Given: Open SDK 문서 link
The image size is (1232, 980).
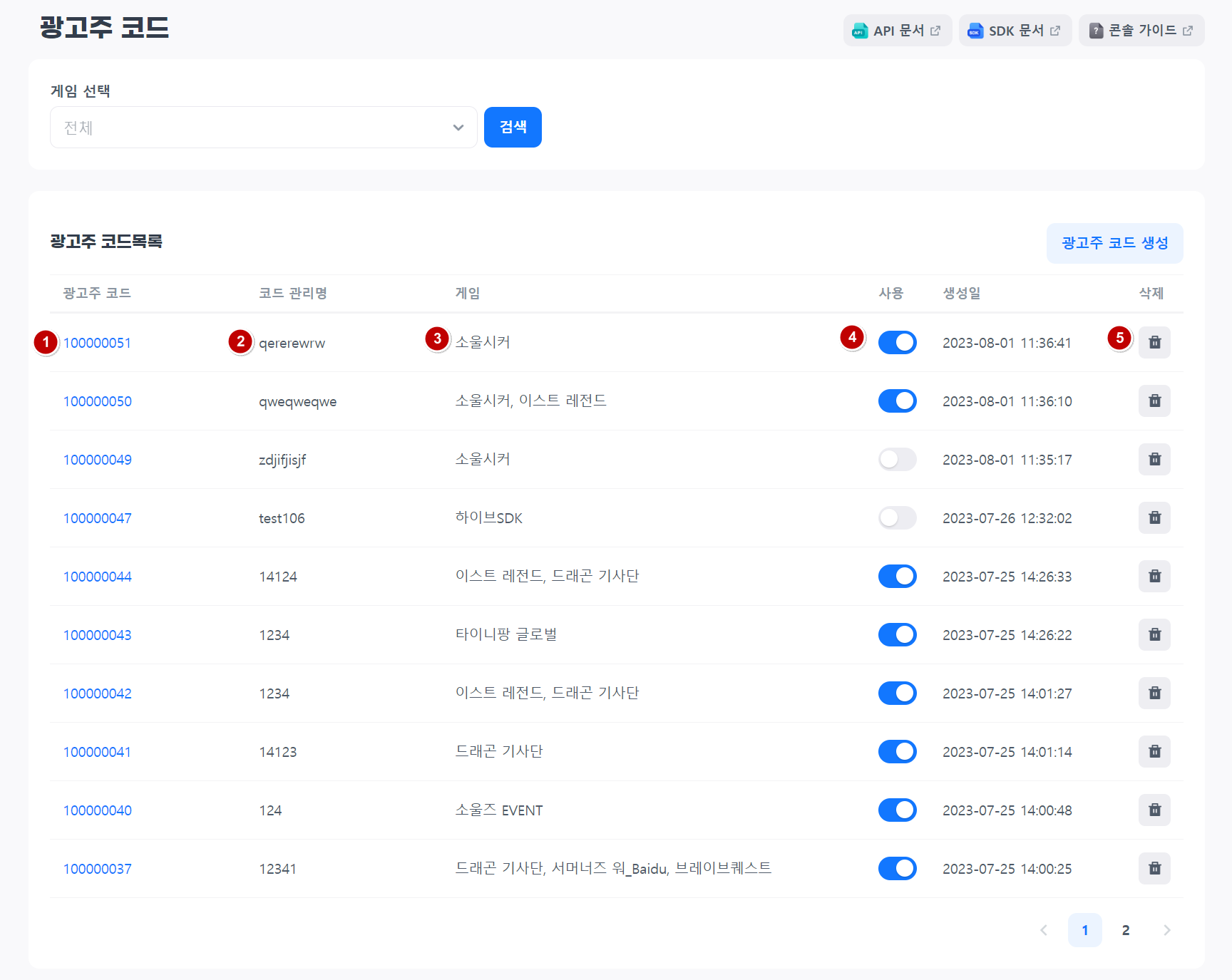Looking at the screenshot, I should [1015, 31].
